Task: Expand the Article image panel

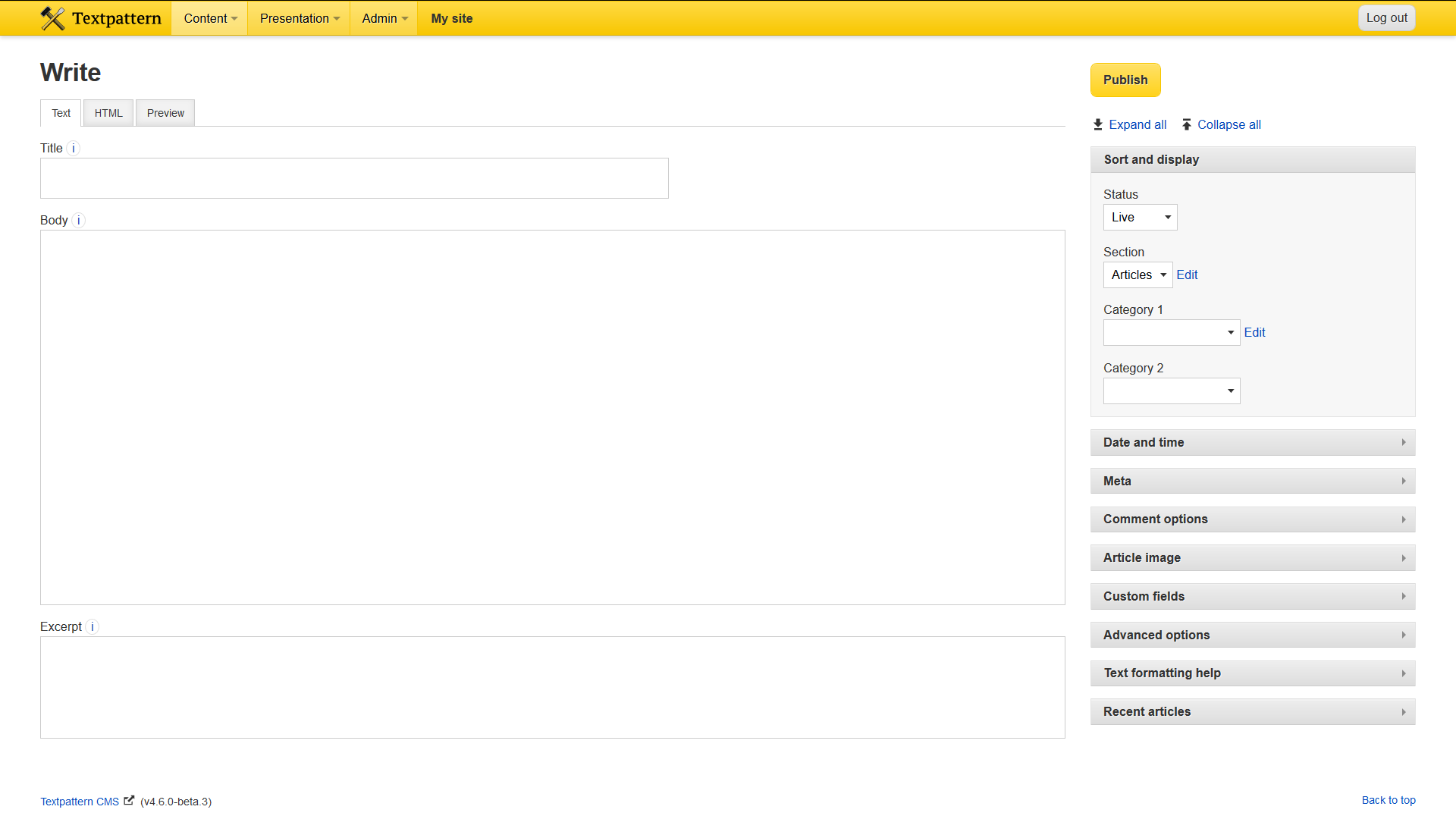Action: click(1253, 557)
